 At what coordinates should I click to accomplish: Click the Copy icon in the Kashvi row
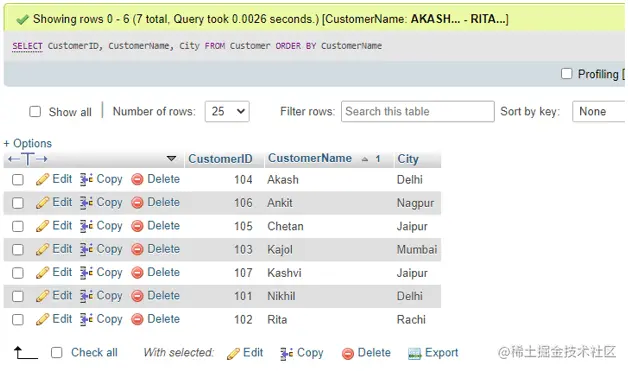(x=86, y=273)
